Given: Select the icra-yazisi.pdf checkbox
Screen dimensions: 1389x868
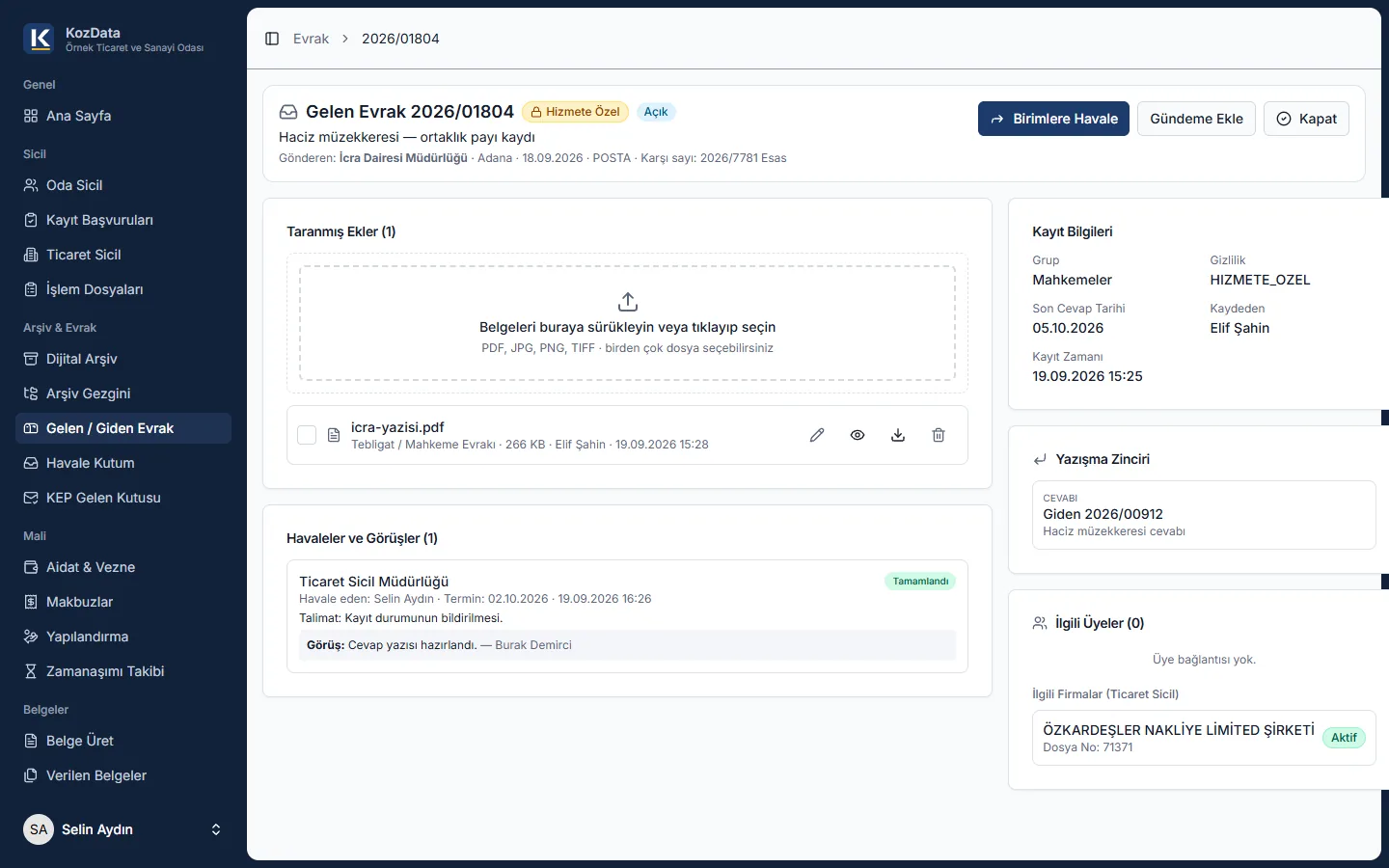Looking at the screenshot, I should coord(307,435).
